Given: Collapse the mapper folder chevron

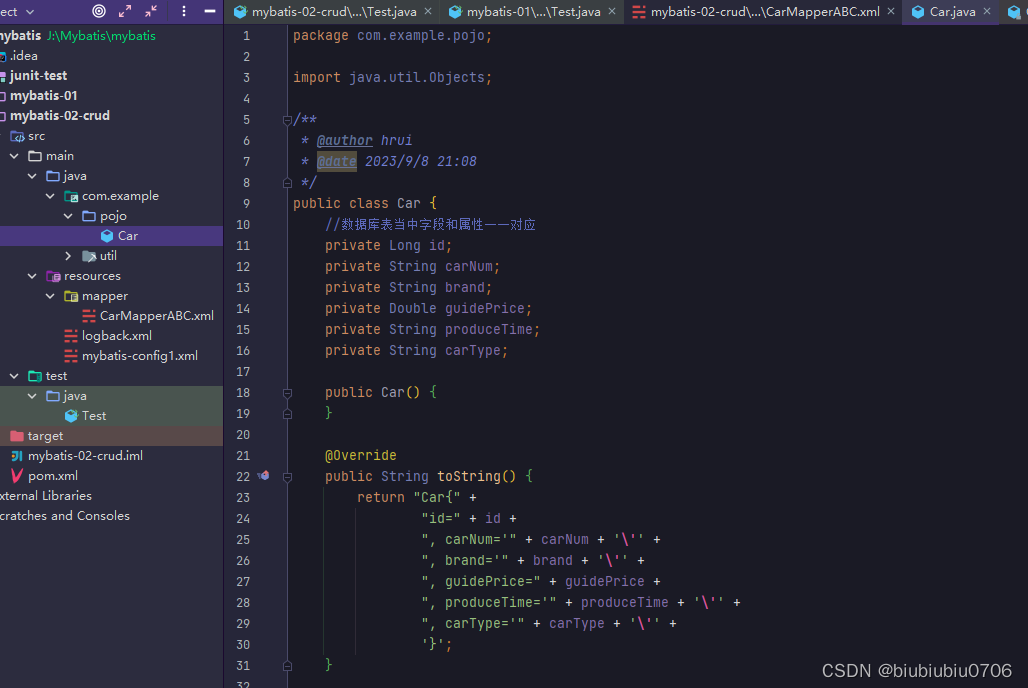Looking at the screenshot, I should click(50, 296).
